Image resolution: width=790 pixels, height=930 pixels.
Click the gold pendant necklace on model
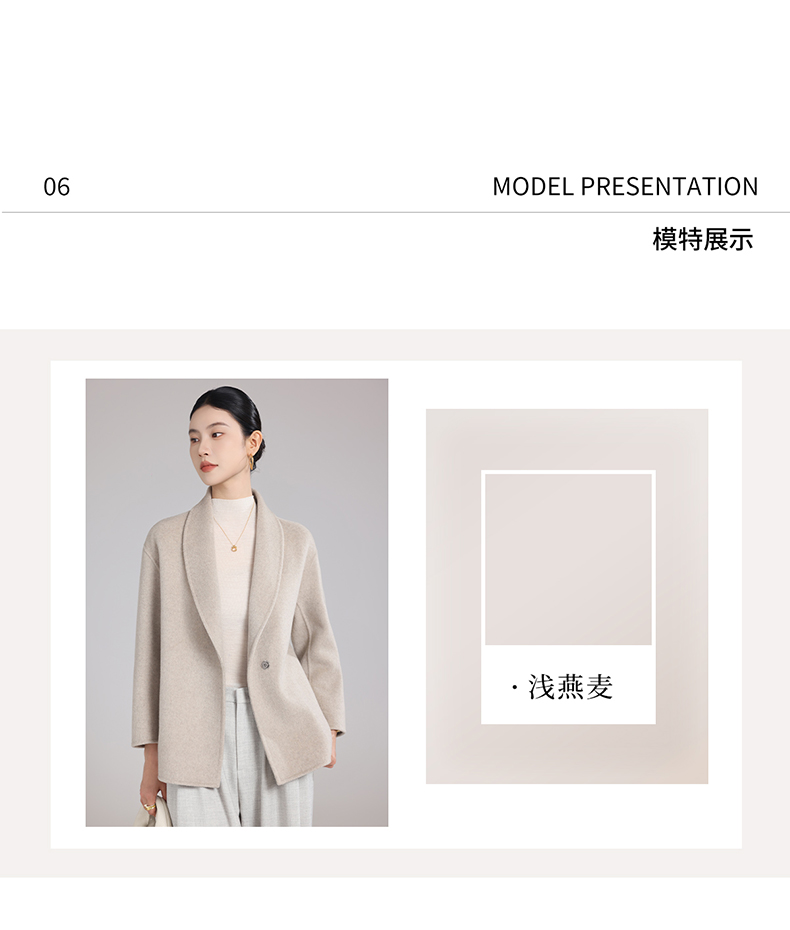coord(235,547)
